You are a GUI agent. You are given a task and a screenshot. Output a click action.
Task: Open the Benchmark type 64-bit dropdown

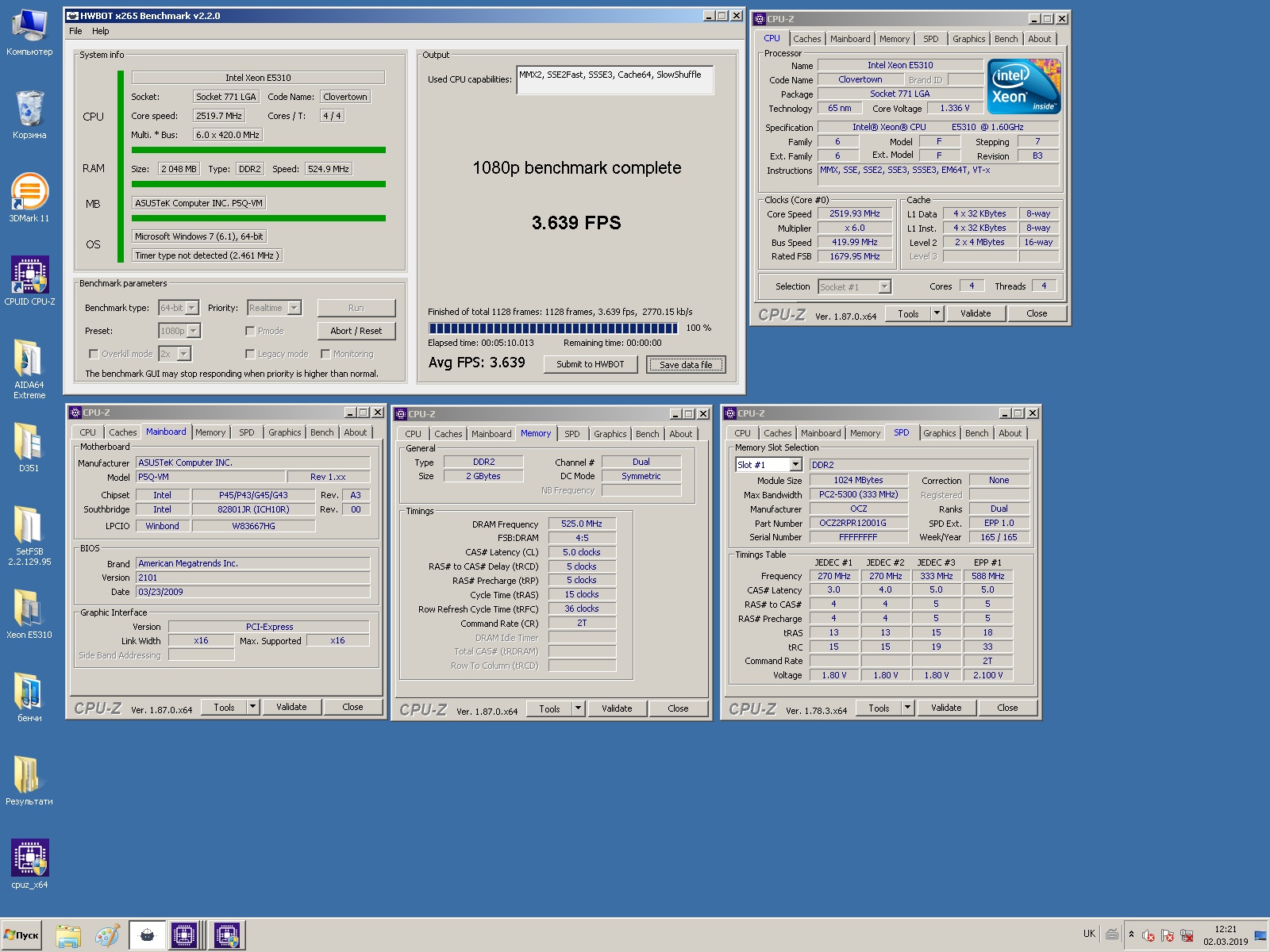192,308
